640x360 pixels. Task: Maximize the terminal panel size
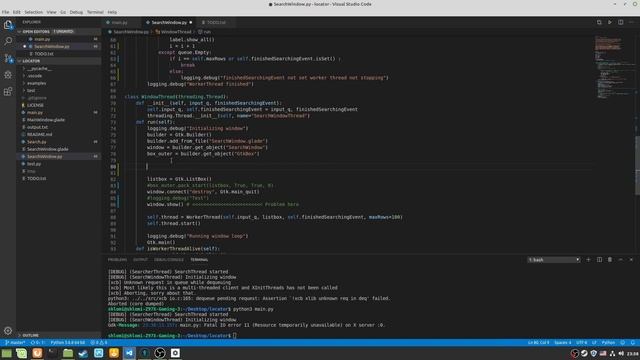pyautogui.click(x=620, y=260)
